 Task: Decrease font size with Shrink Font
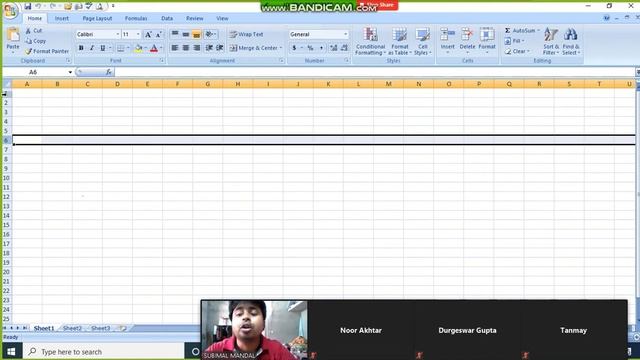tap(158, 35)
